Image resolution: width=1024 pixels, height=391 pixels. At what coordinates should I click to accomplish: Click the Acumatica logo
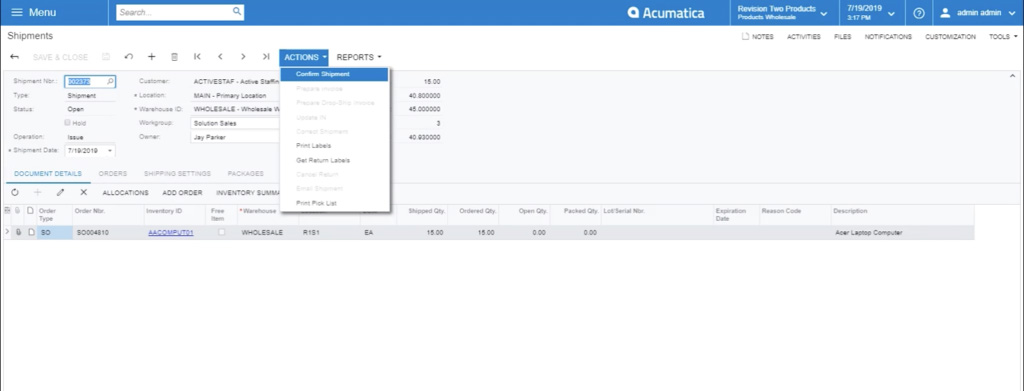[x=665, y=12]
